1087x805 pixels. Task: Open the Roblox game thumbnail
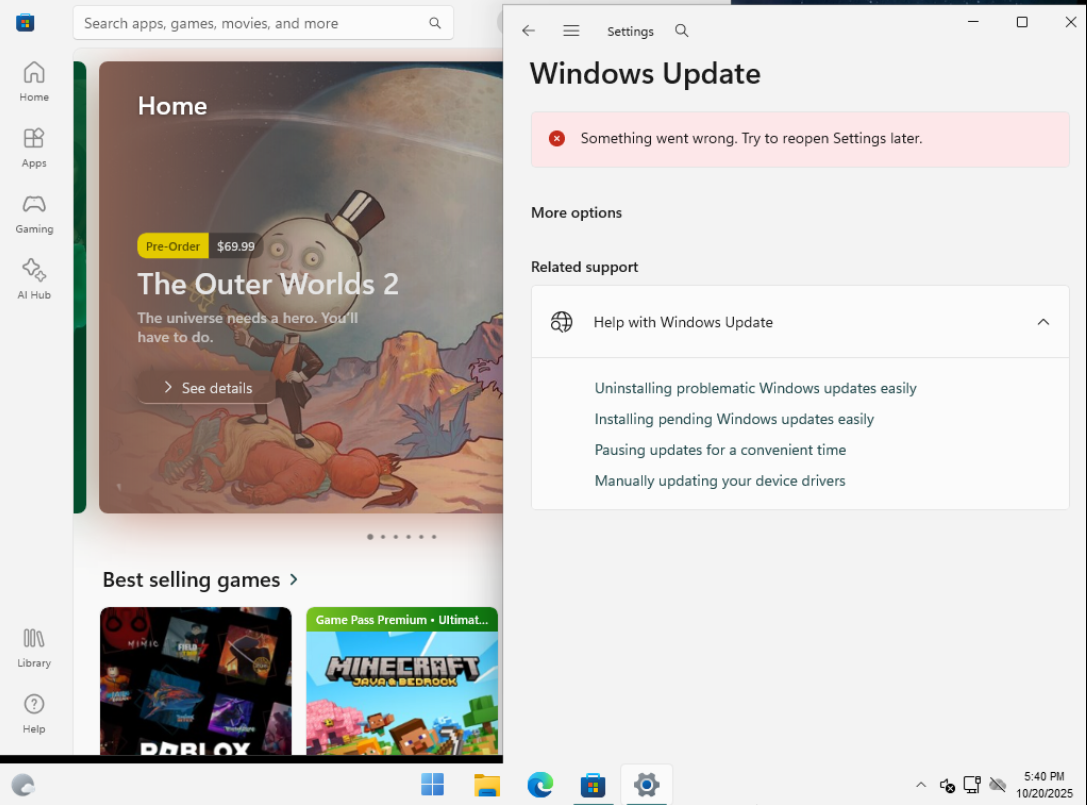point(195,681)
